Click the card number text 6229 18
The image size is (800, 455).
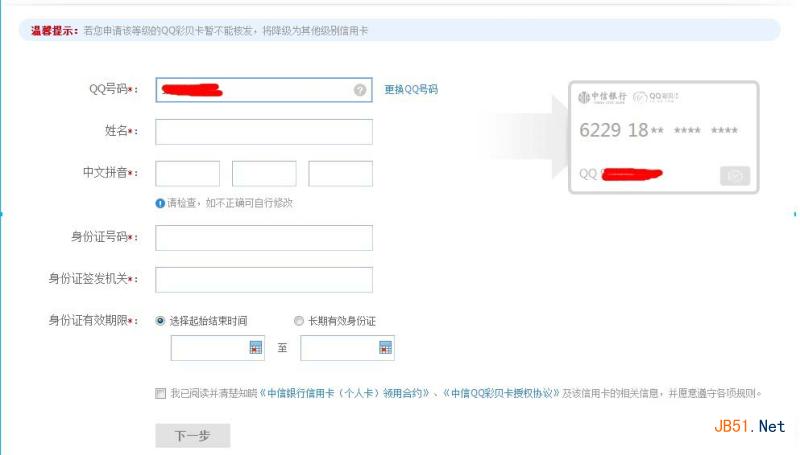pyautogui.click(x=614, y=130)
